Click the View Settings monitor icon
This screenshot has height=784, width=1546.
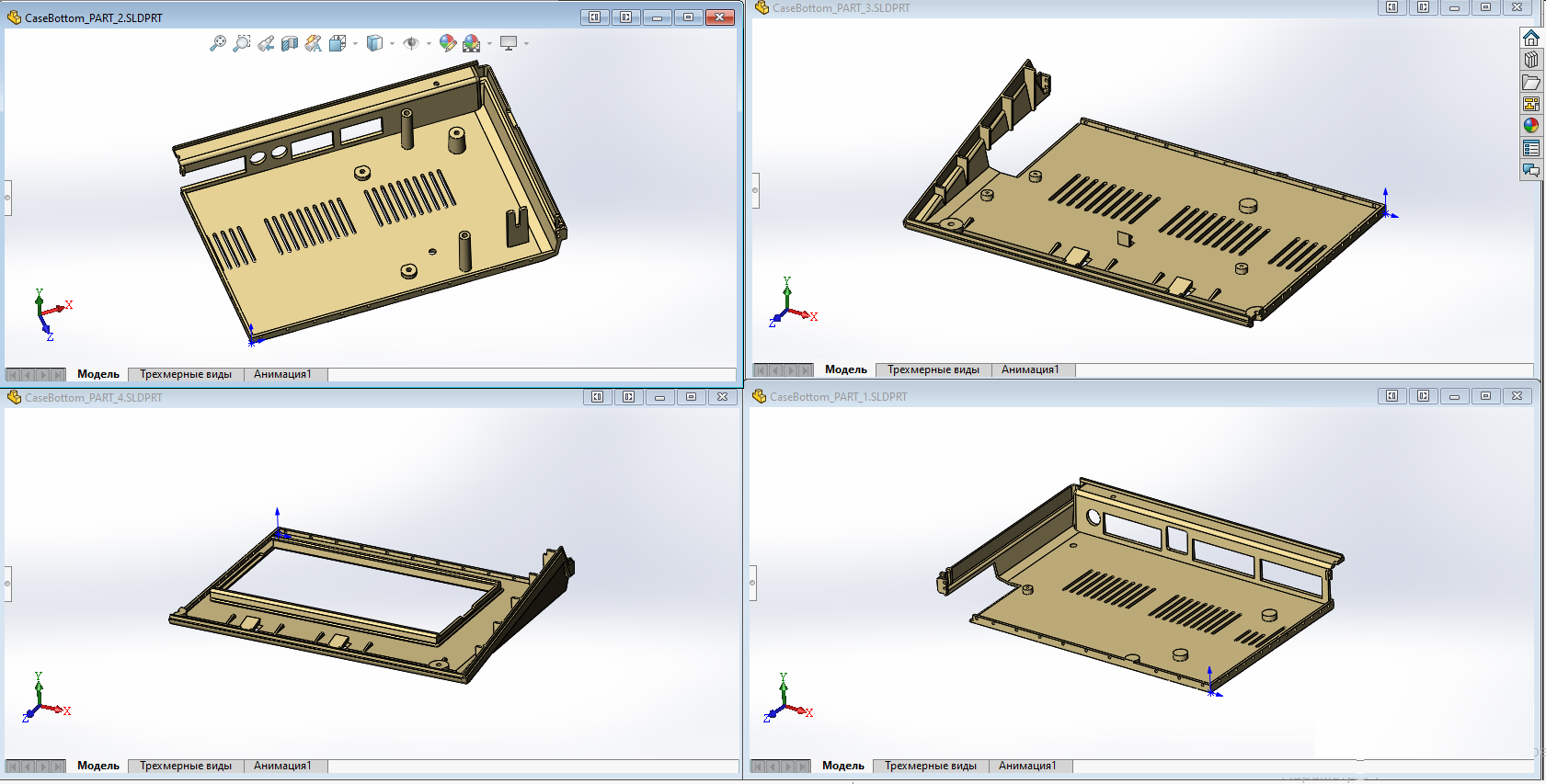click(509, 43)
